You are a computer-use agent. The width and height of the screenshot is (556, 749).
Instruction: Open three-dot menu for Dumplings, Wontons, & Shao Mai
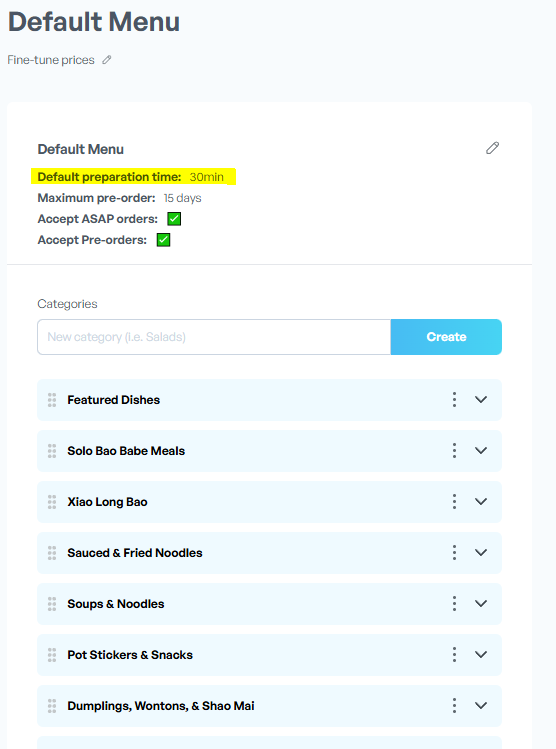click(454, 706)
